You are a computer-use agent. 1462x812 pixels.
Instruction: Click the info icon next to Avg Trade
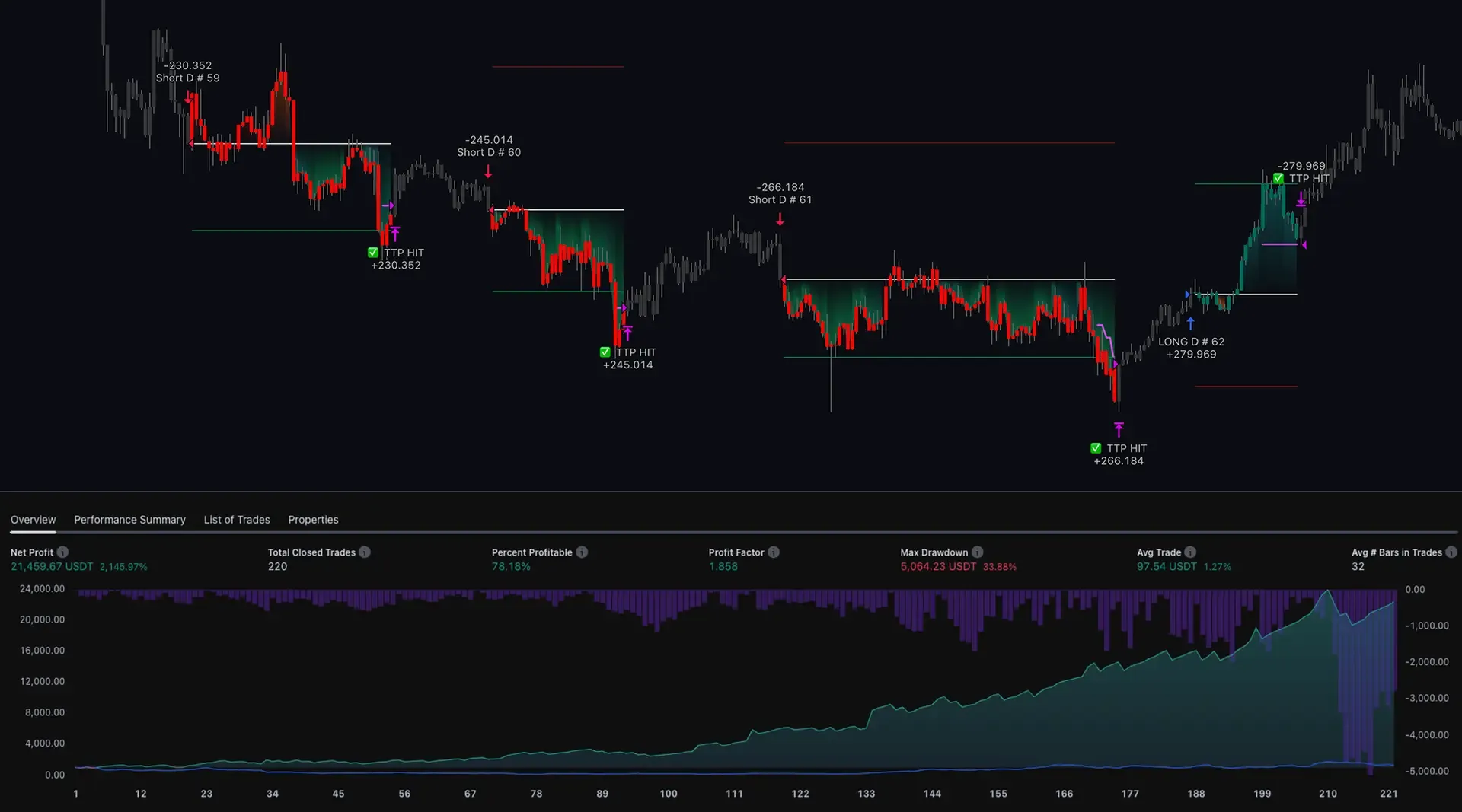[x=1190, y=552]
